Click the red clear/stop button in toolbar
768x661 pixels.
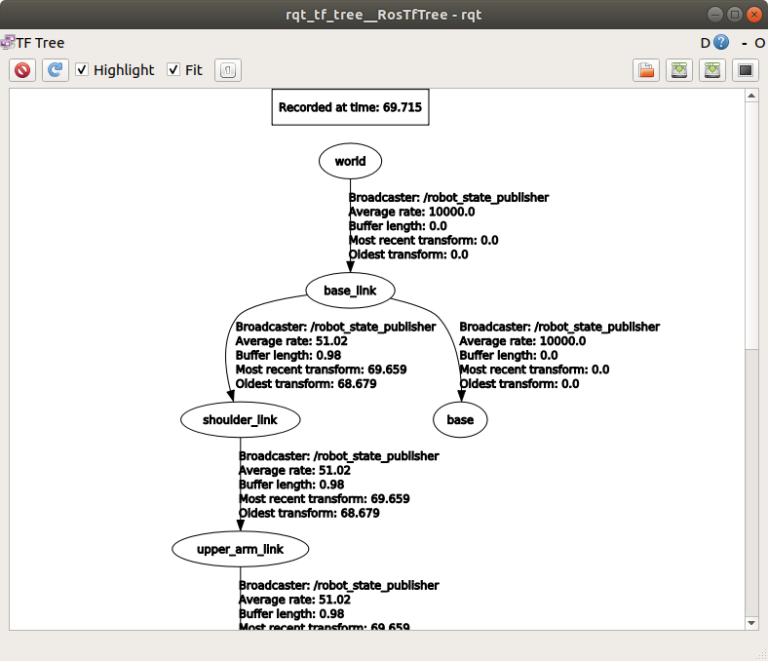click(x=23, y=70)
